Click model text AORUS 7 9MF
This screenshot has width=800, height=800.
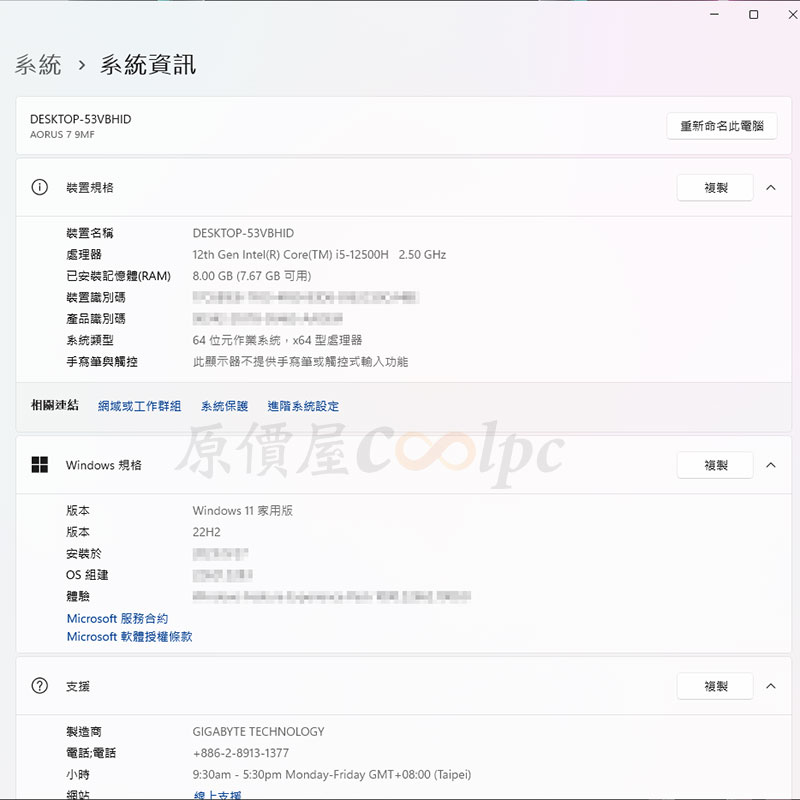click(62, 135)
